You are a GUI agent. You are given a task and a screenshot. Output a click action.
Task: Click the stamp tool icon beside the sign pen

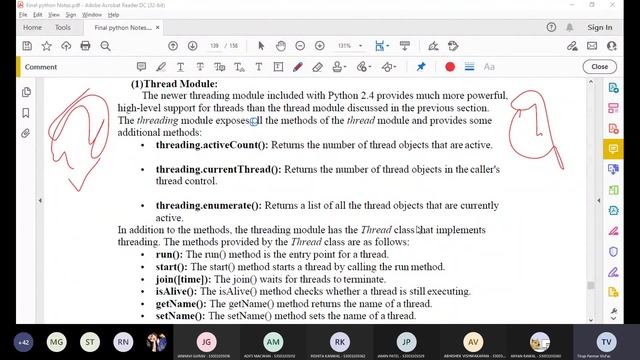point(453,46)
